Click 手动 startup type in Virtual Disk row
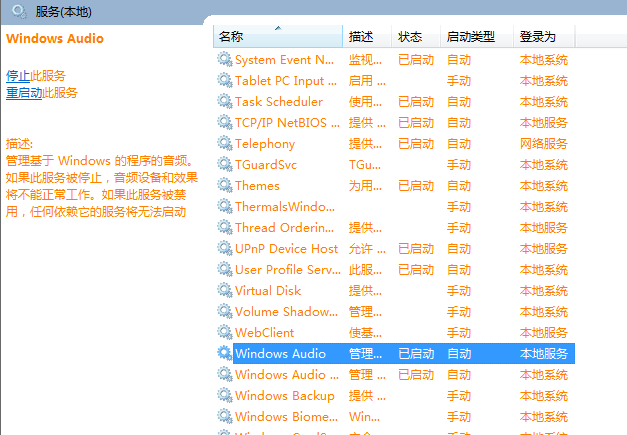 459,291
